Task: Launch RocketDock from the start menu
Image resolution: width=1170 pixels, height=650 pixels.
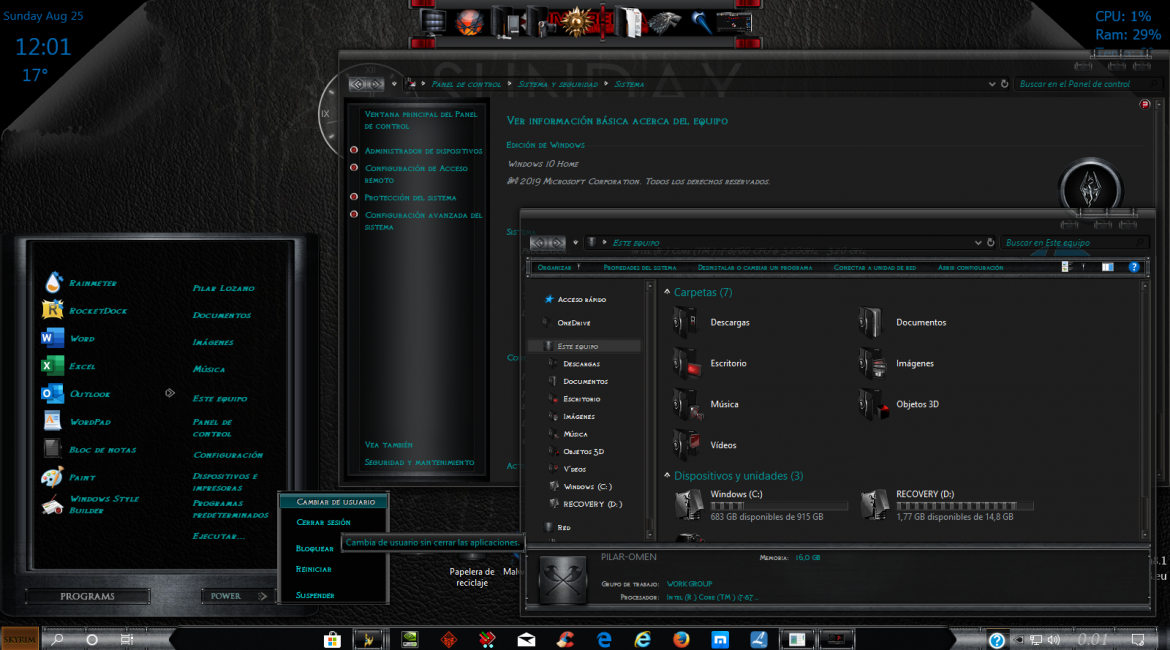Action: (x=84, y=310)
